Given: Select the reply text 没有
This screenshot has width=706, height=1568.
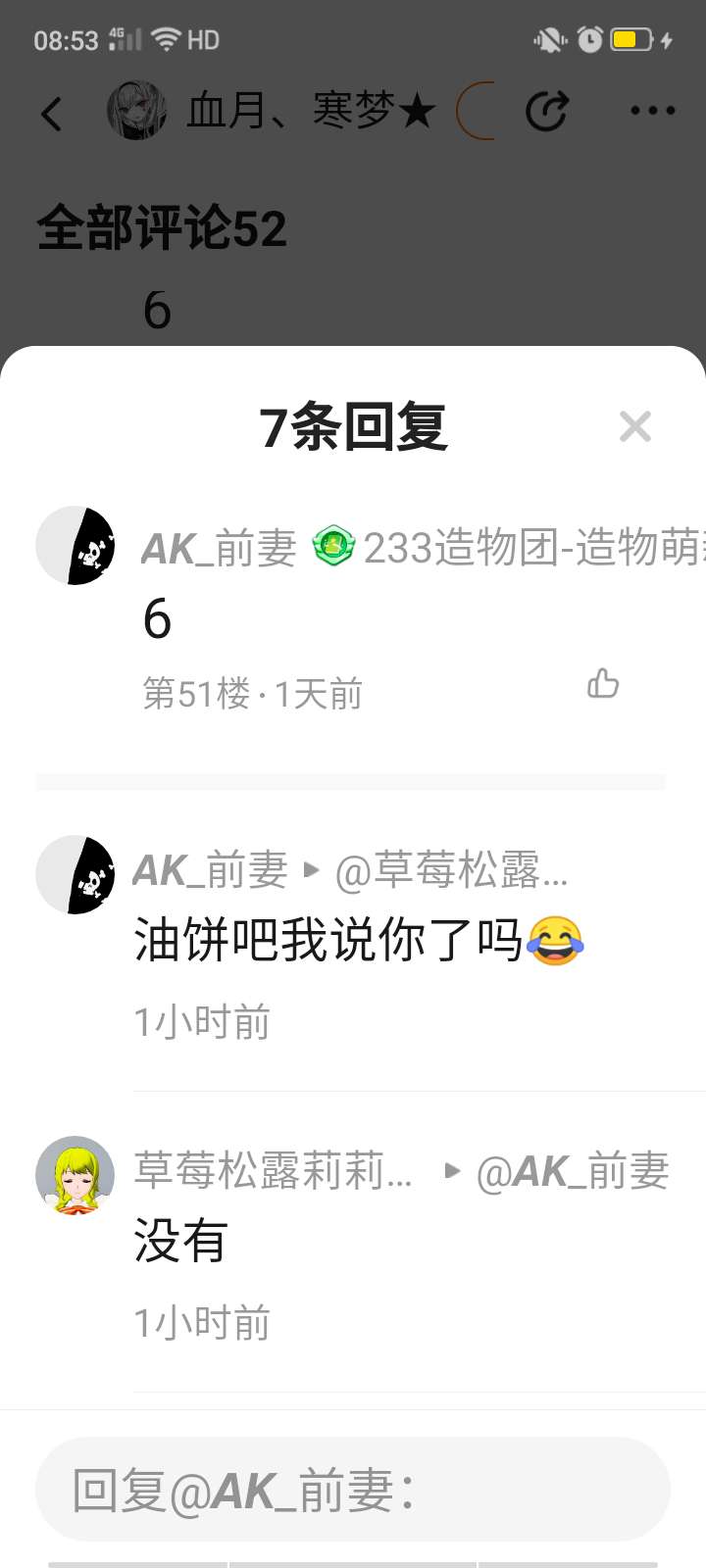Looking at the screenshot, I should pyautogui.click(x=181, y=1241).
